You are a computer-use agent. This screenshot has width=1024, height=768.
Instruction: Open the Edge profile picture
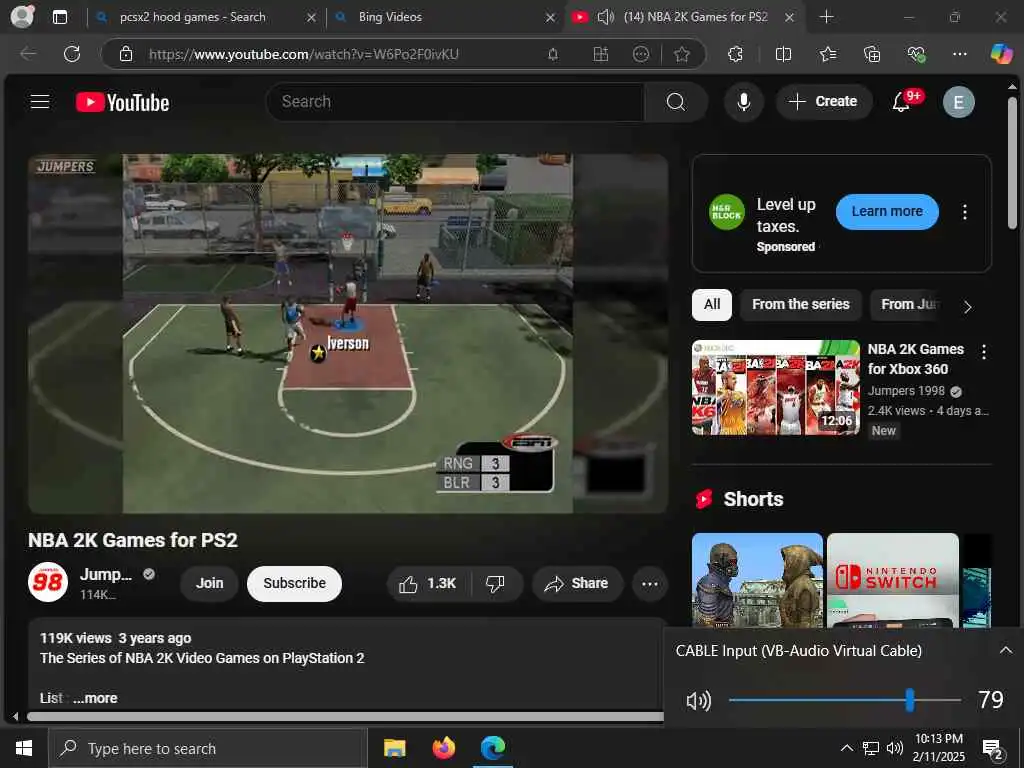click(x=22, y=16)
